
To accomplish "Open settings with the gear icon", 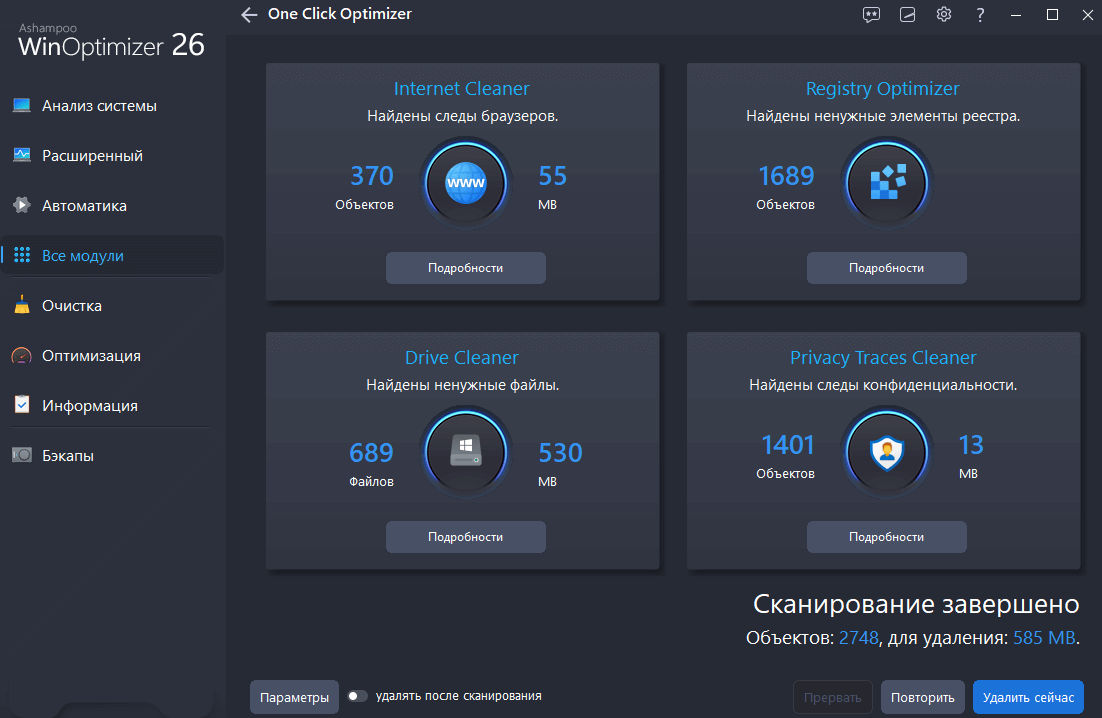I will click(x=944, y=15).
